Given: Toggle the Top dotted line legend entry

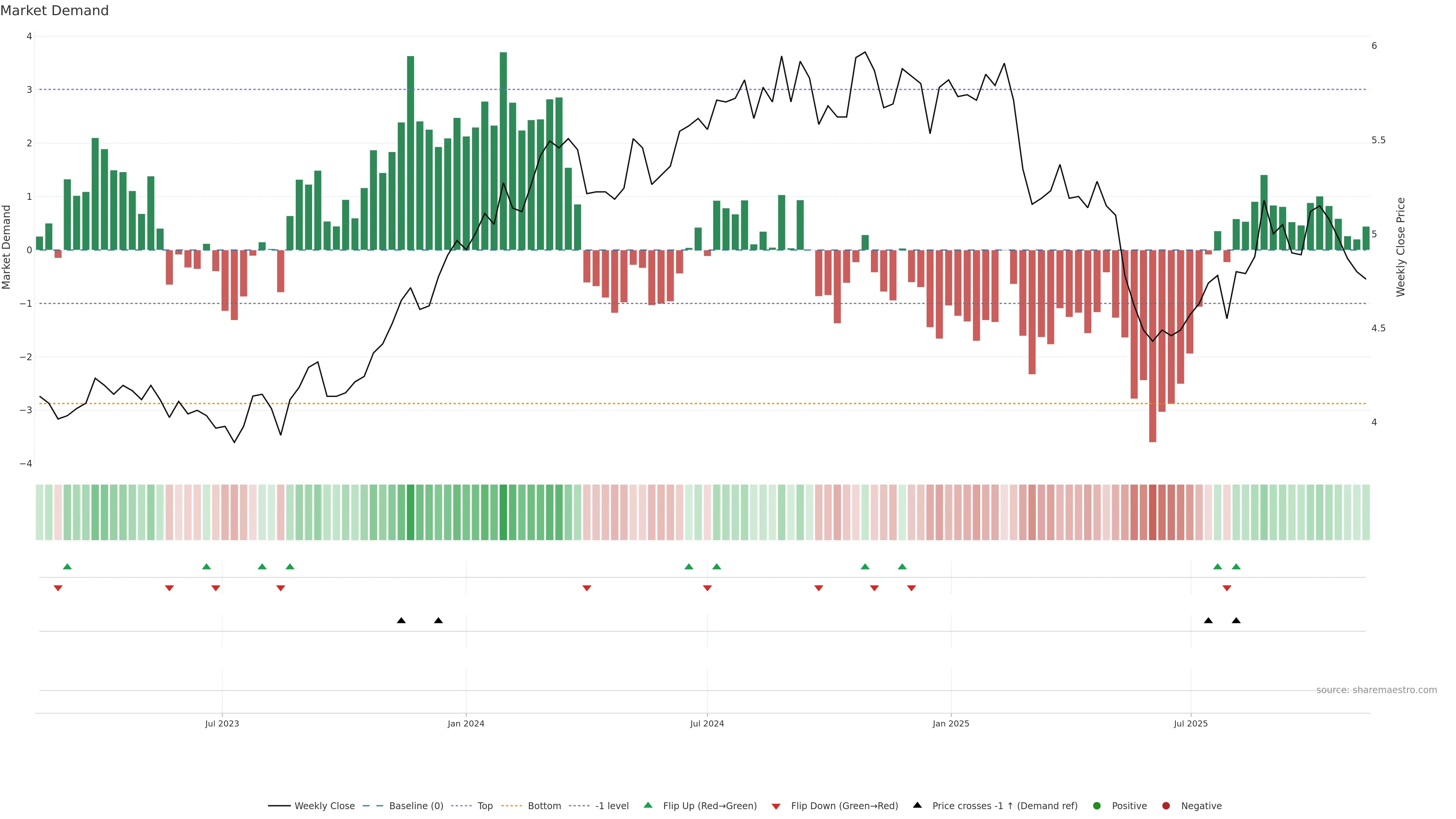Looking at the screenshot, I should 485,805.
